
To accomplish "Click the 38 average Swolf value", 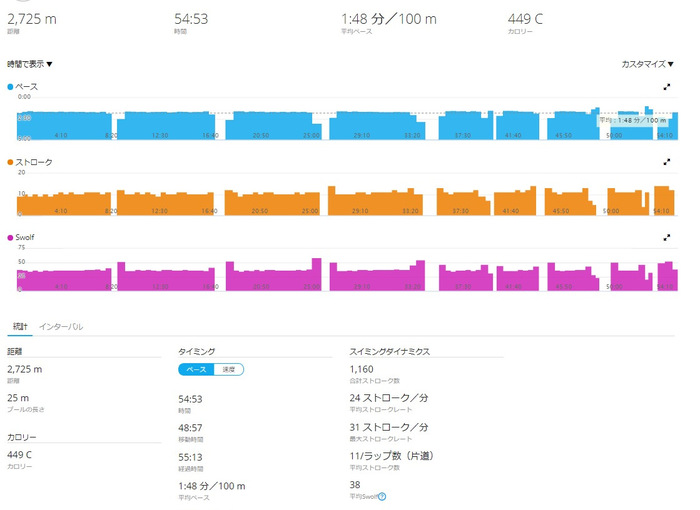I will pos(355,485).
